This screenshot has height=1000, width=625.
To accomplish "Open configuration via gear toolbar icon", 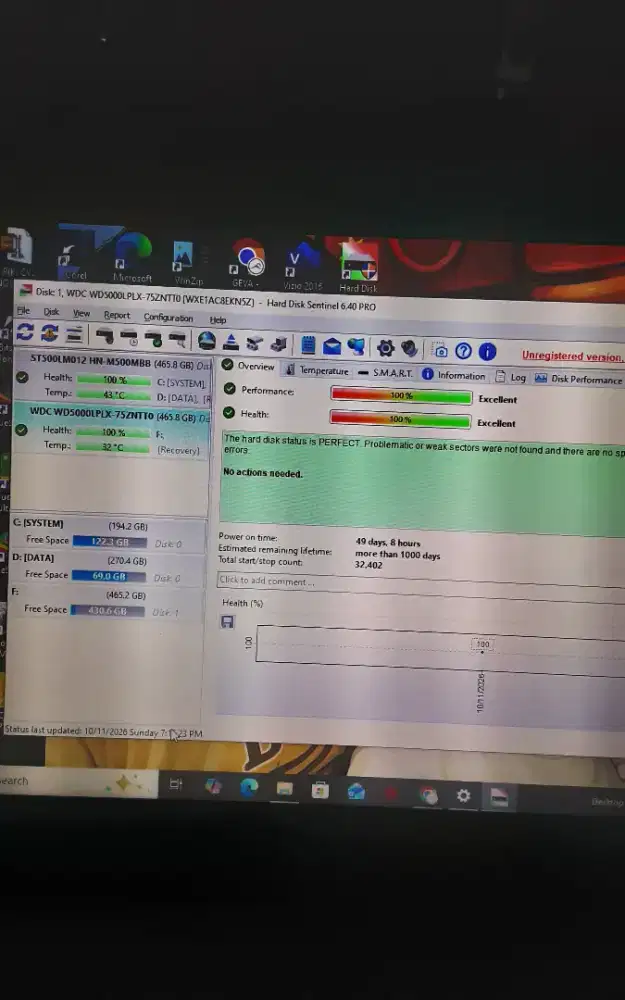I will (x=385, y=348).
